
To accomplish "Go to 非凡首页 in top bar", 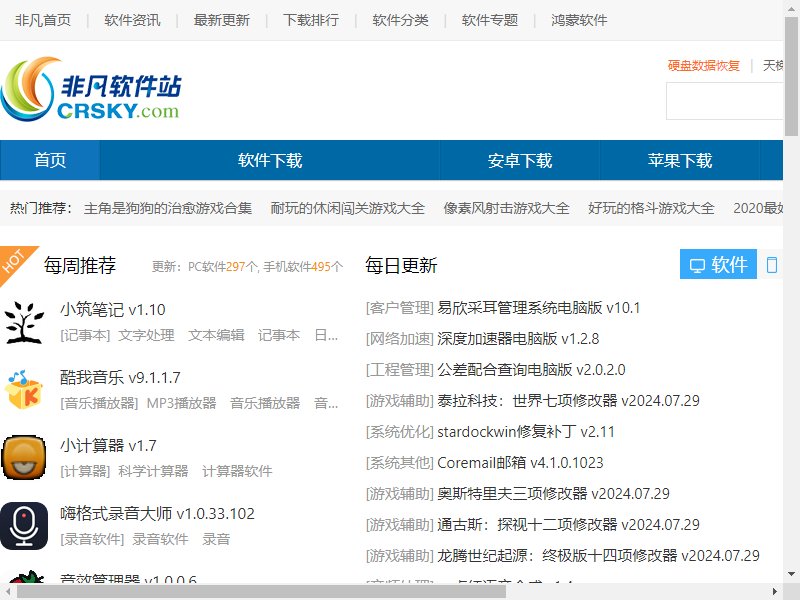I will tap(43, 20).
